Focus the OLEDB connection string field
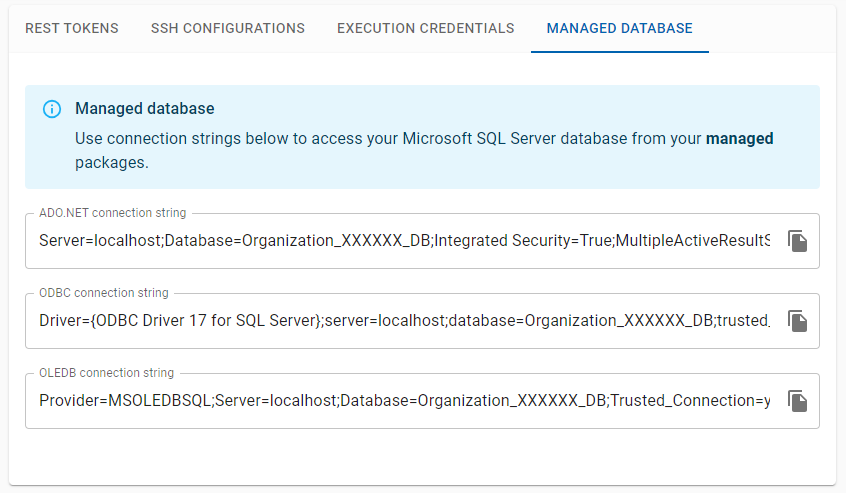Image resolution: width=846 pixels, height=493 pixels. (400, 401)
